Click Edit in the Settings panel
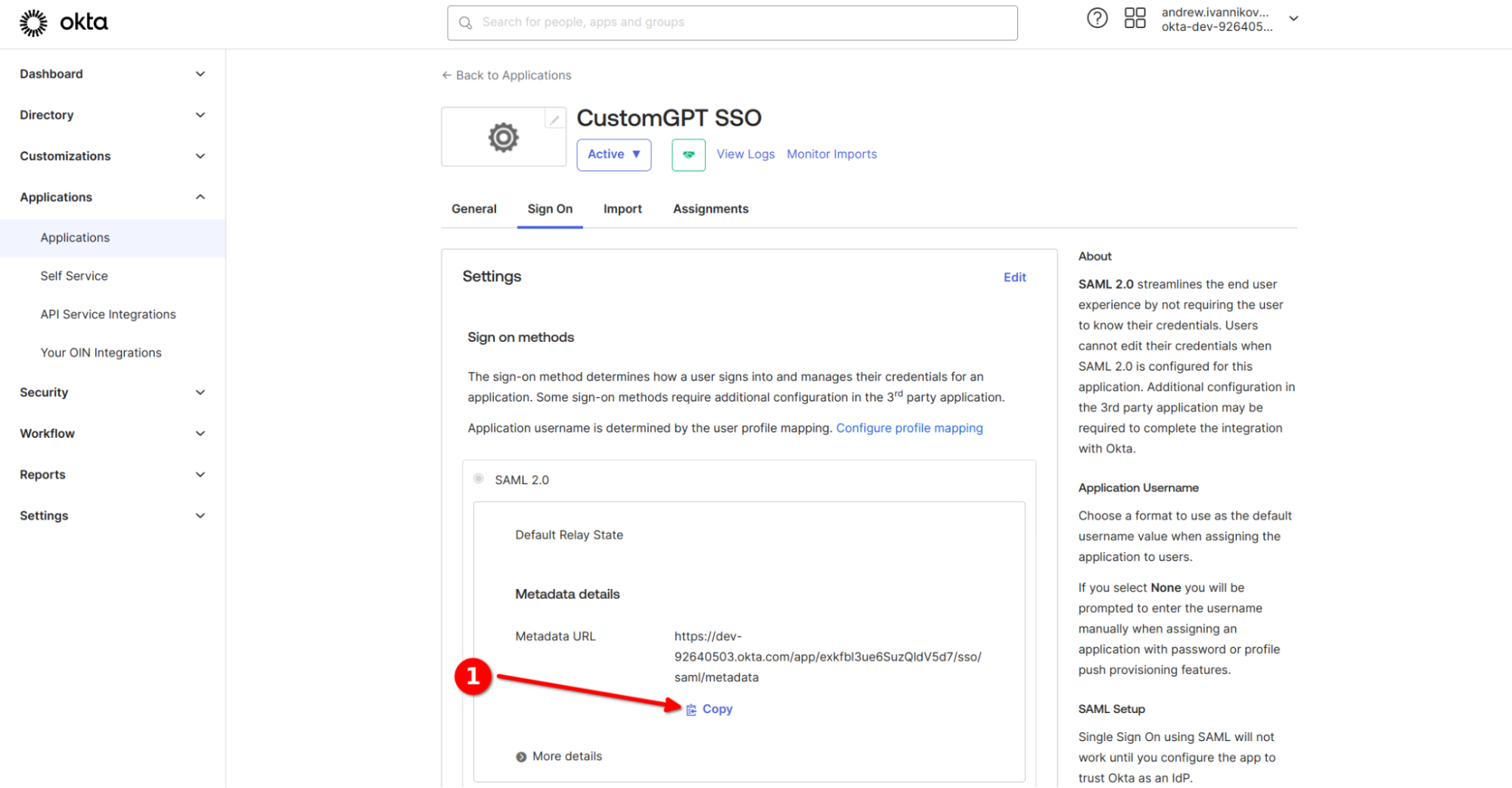This screenshot has width=1512, height=788. tap(1014, 278)
